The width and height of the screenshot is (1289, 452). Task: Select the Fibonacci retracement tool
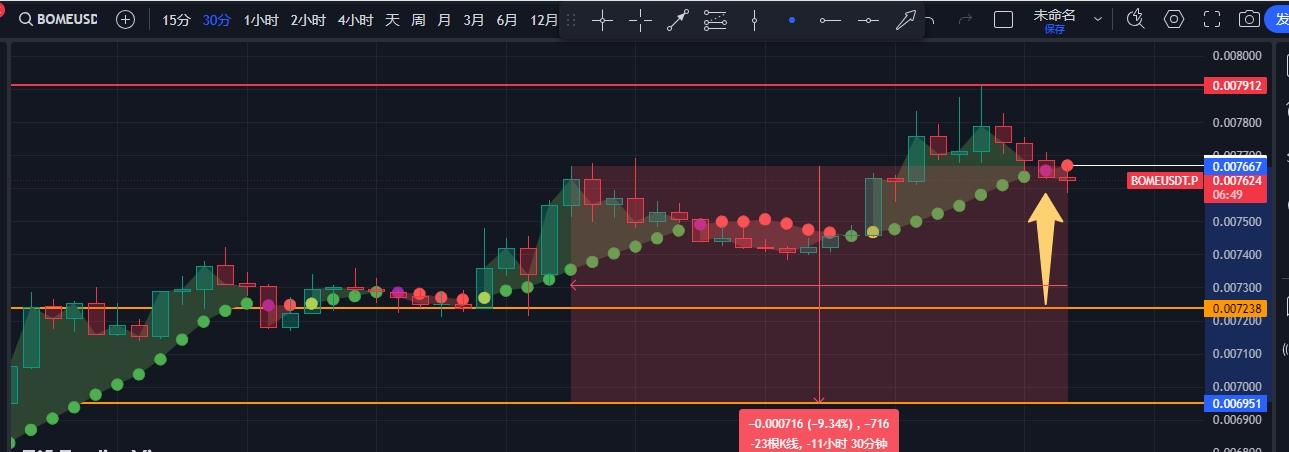tap(715, 20)
